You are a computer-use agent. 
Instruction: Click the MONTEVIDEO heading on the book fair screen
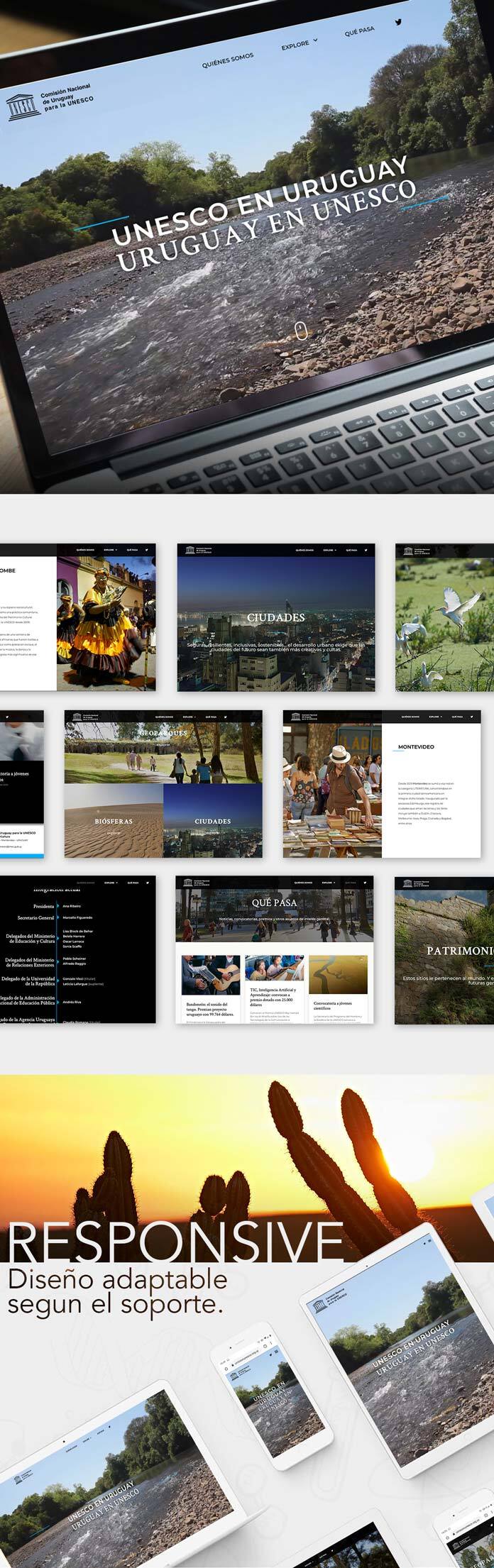(416, 747)
